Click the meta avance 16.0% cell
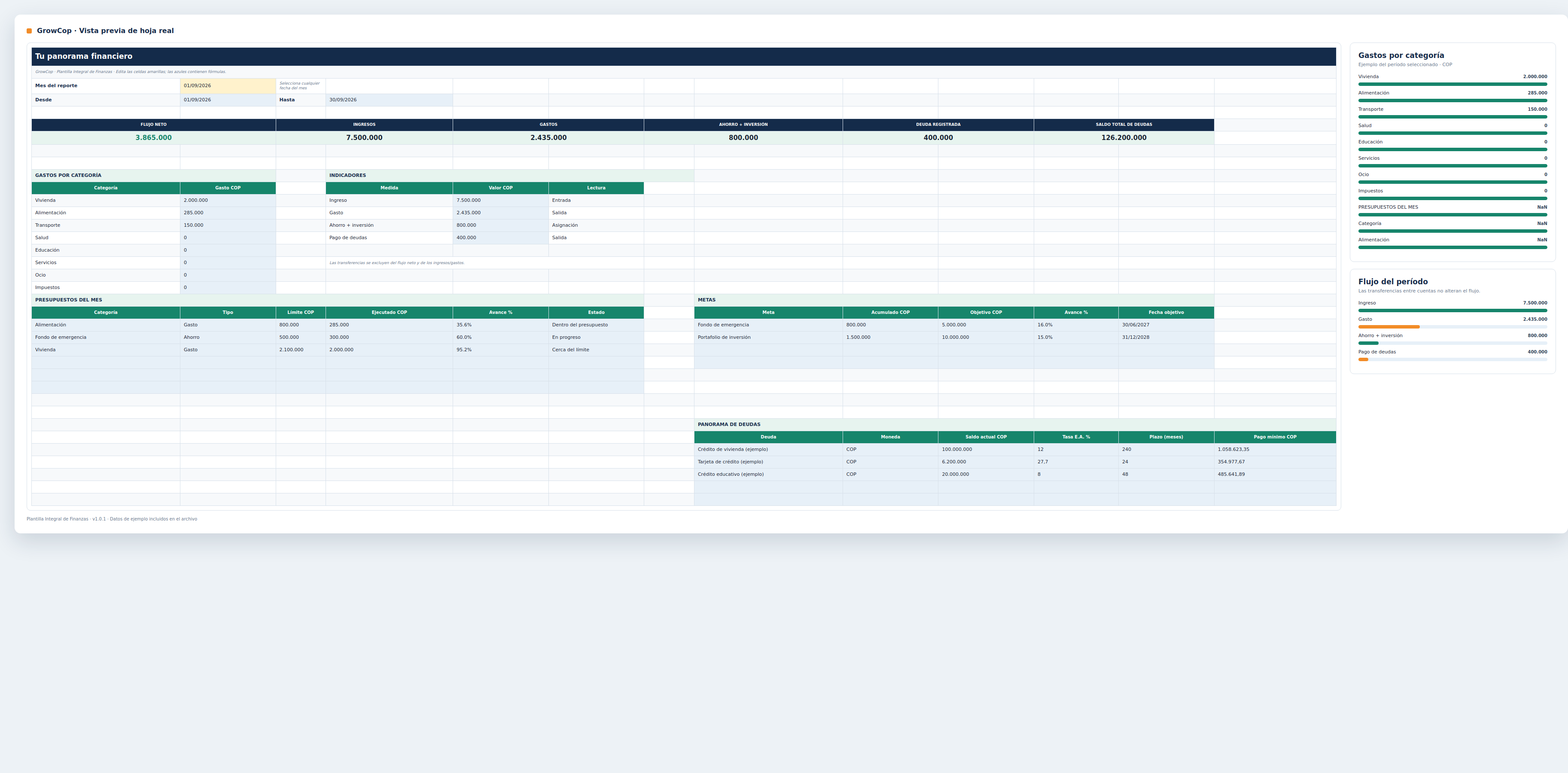This screenshot has height=773, width=1568. (x=1075, y=325)
